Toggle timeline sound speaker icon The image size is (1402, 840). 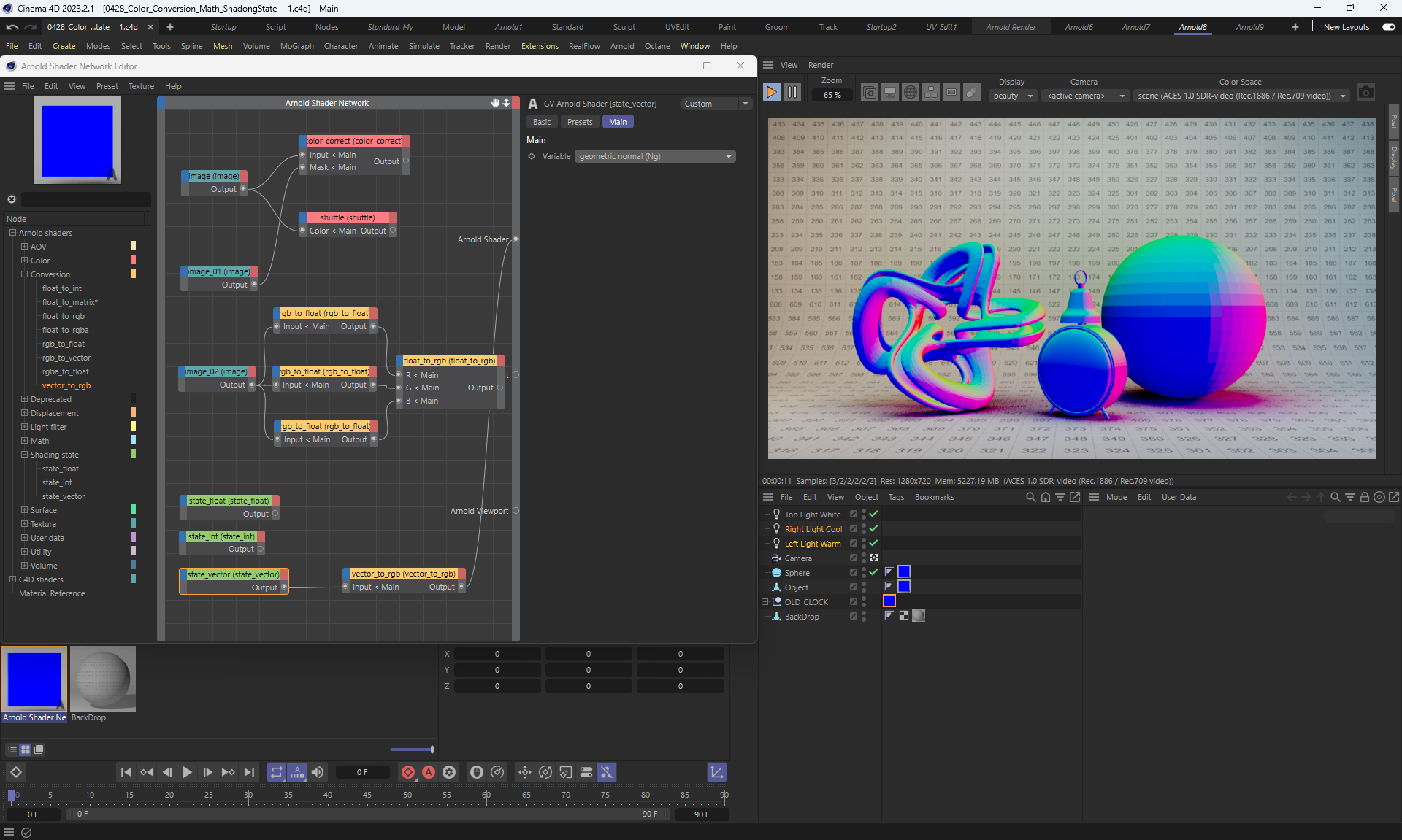pyautogui.click(x=318, y=772)
